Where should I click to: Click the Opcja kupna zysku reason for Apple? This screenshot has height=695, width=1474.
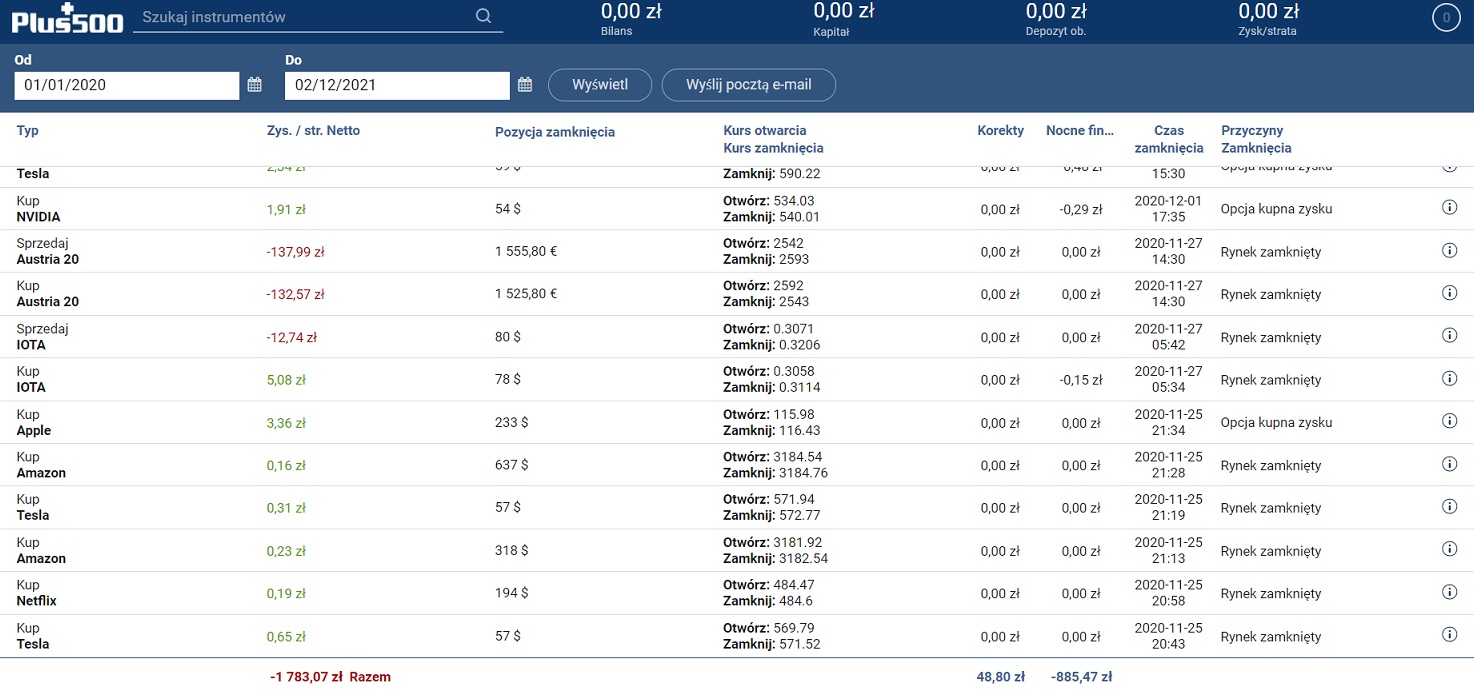coord(1277,422)
